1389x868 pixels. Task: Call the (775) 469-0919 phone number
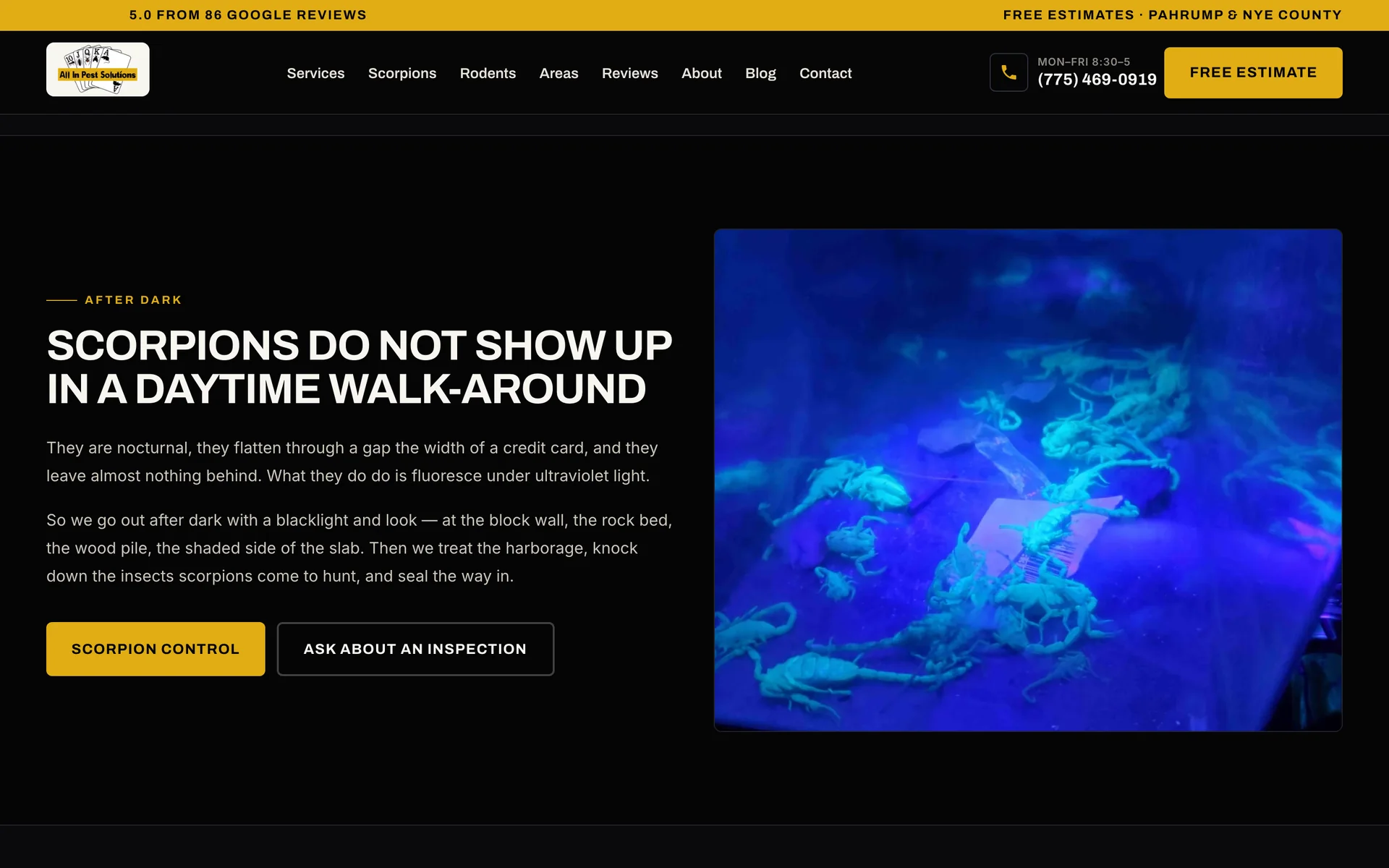pos(1097,80)
